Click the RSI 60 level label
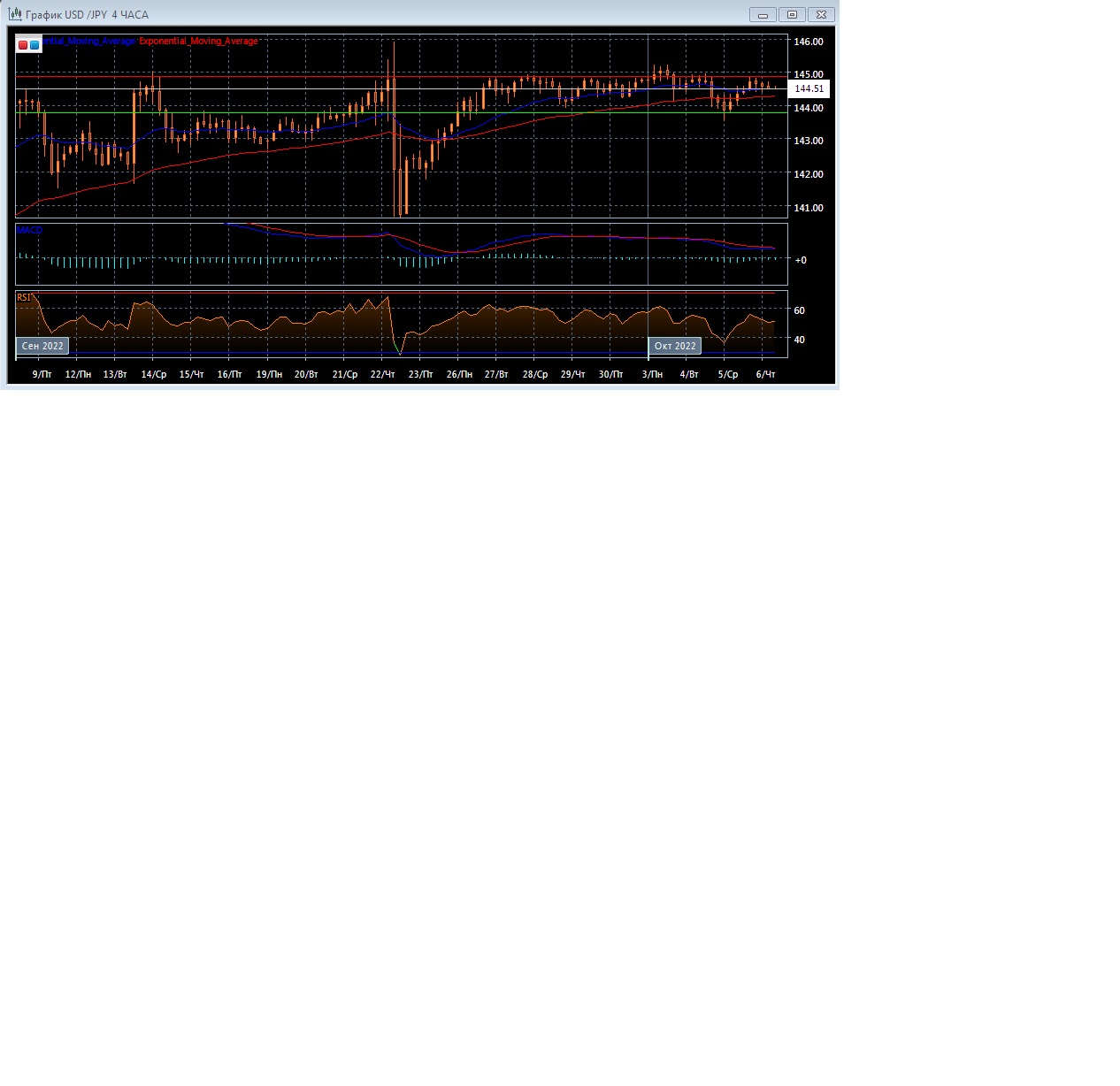The width and height of the screenshot is (1120, 1086). click(x=800, y=310)
